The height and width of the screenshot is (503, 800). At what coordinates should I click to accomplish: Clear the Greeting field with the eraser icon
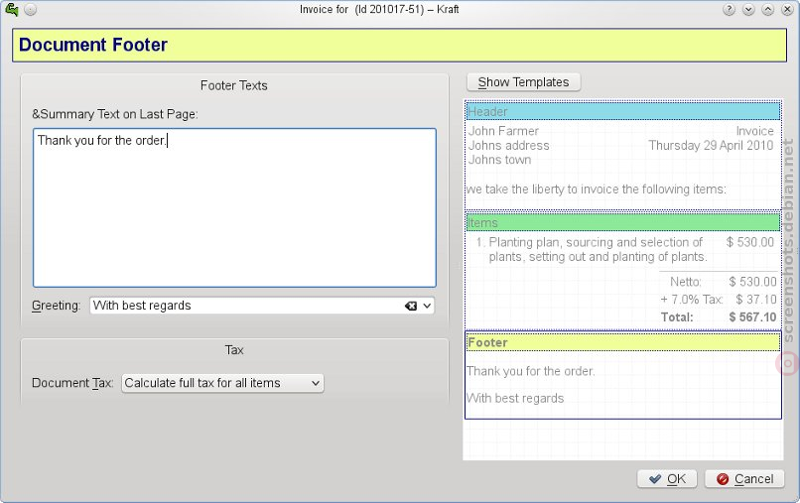(411, 306)
